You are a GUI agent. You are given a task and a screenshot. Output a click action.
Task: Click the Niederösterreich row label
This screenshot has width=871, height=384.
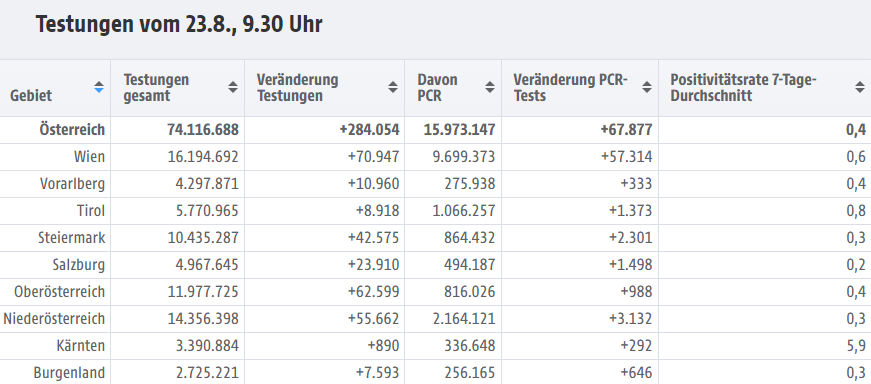click(x=54, y=318)
